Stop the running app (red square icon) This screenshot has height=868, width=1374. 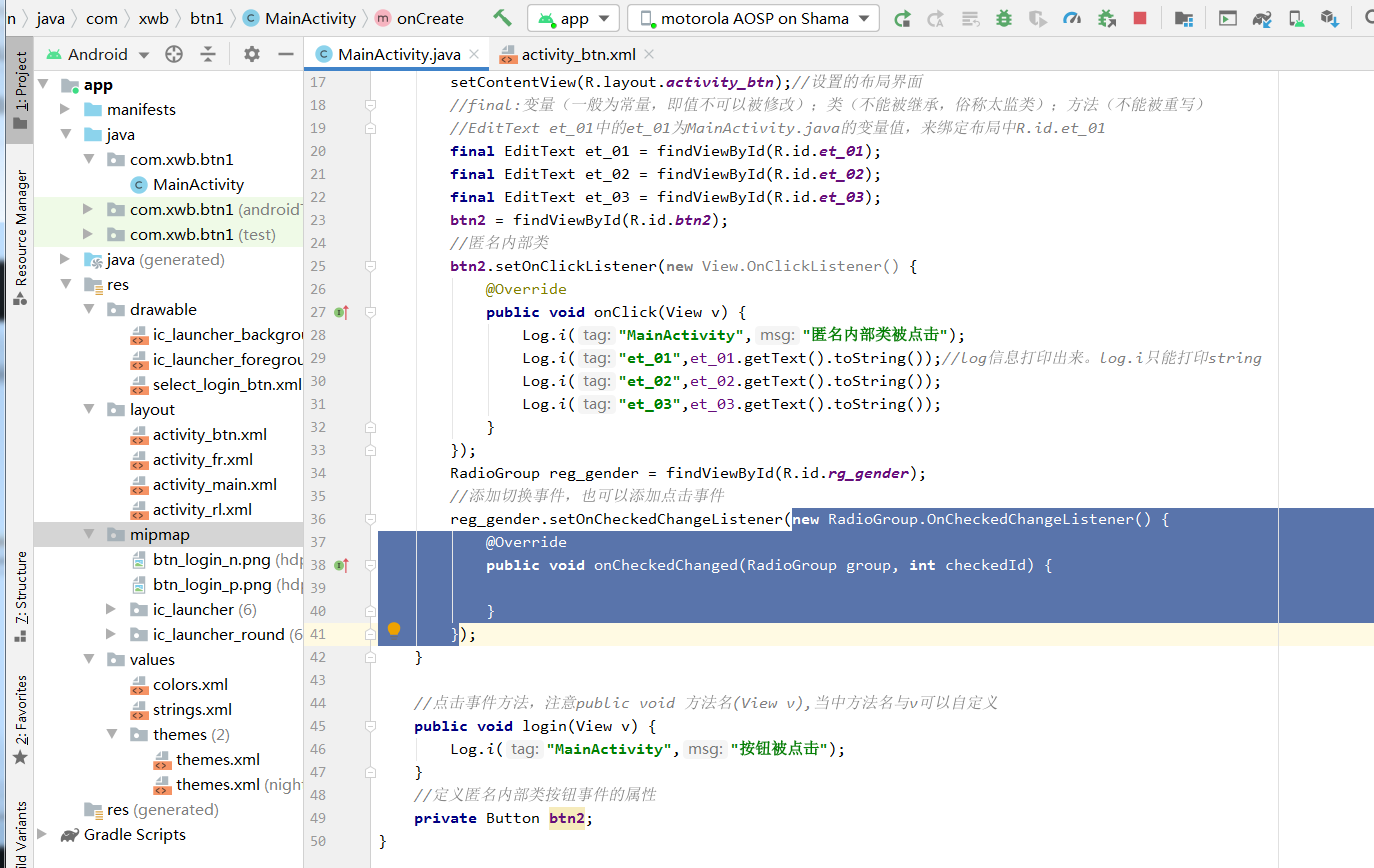pos(1141,17)
